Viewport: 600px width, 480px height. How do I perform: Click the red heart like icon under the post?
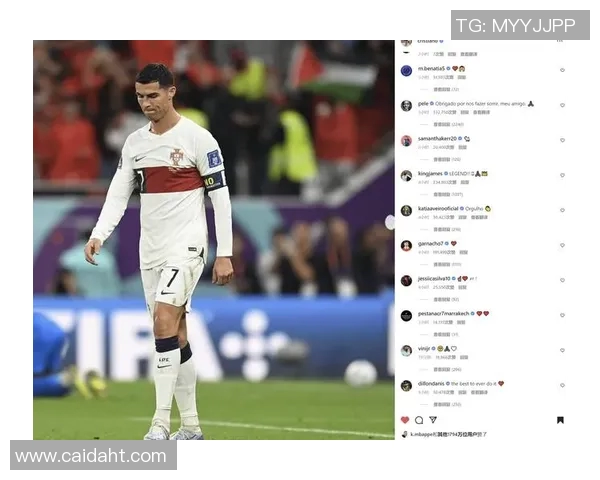pyautogui.click(x=405, y=420)
